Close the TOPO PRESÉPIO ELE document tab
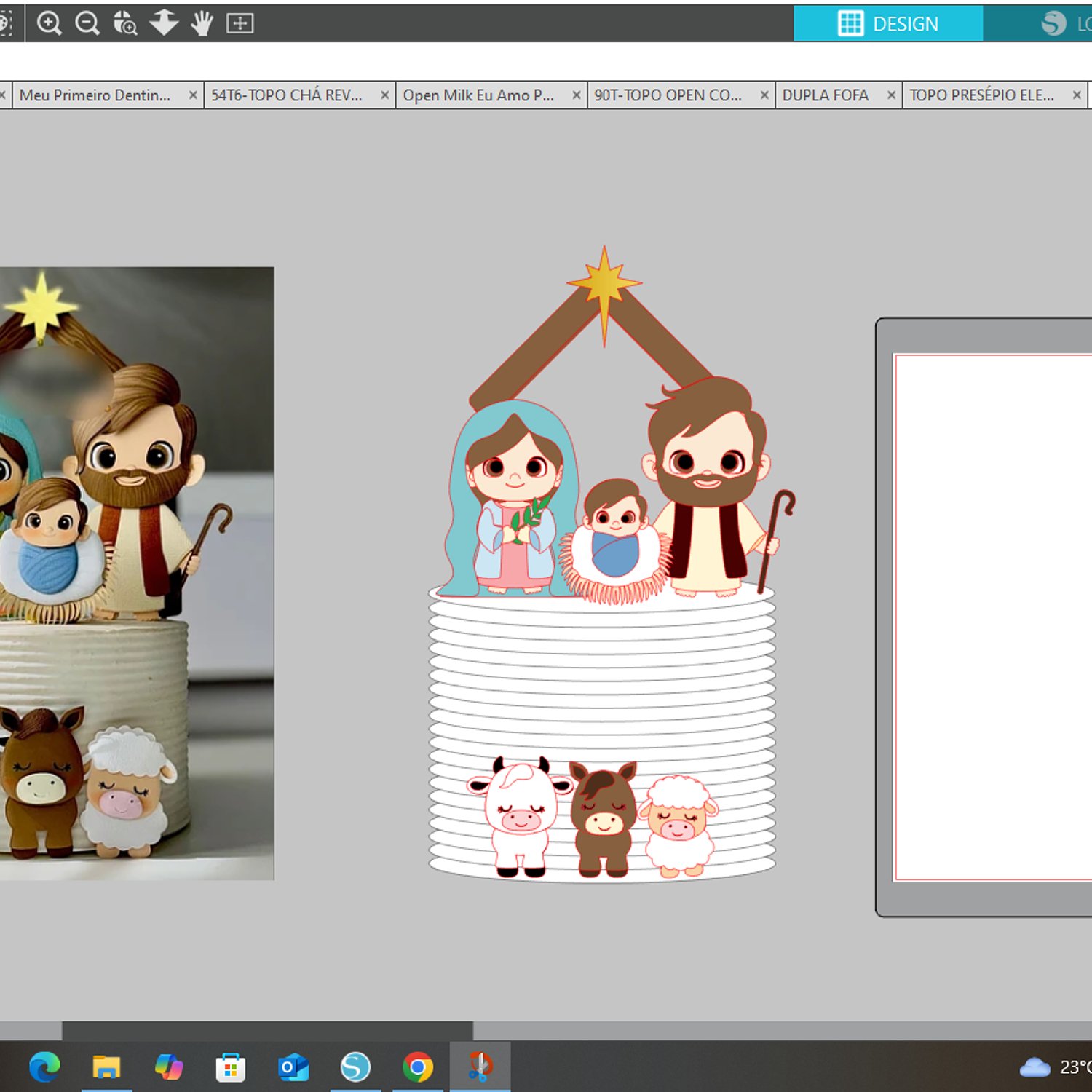This screenshot has height=1092, width=1092. [x=1077, y=95]
